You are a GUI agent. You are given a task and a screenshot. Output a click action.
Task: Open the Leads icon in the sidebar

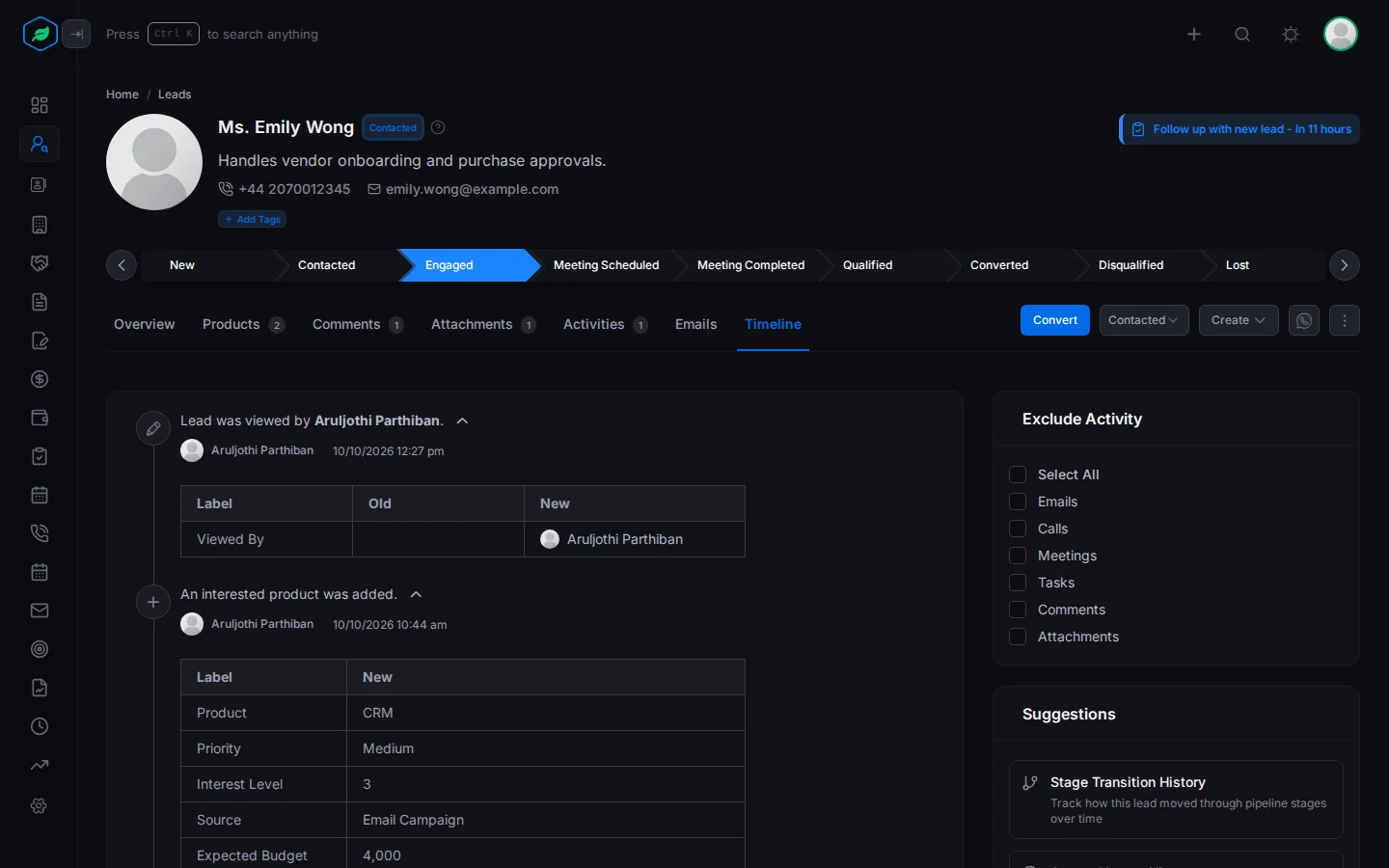(40, 145)
